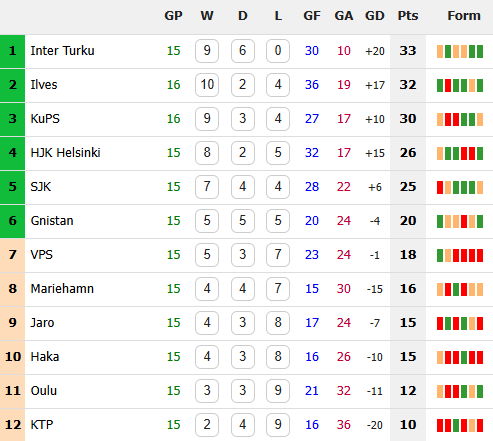This screenshot has height=441, width=493.
Task: Click Oulu's losses box showing 9
Action: [278, 391]
